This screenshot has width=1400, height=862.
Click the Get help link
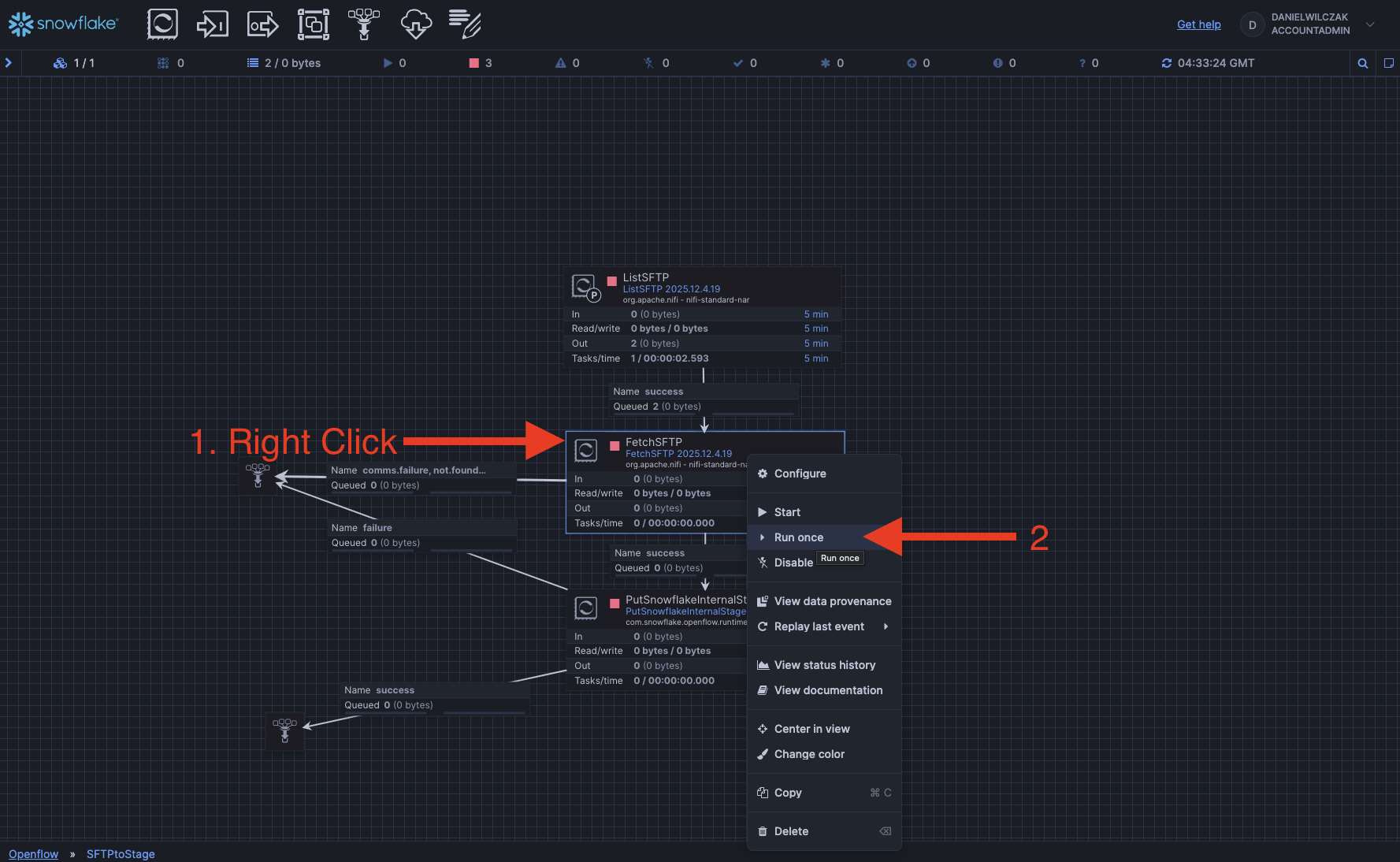point(1198,24)
